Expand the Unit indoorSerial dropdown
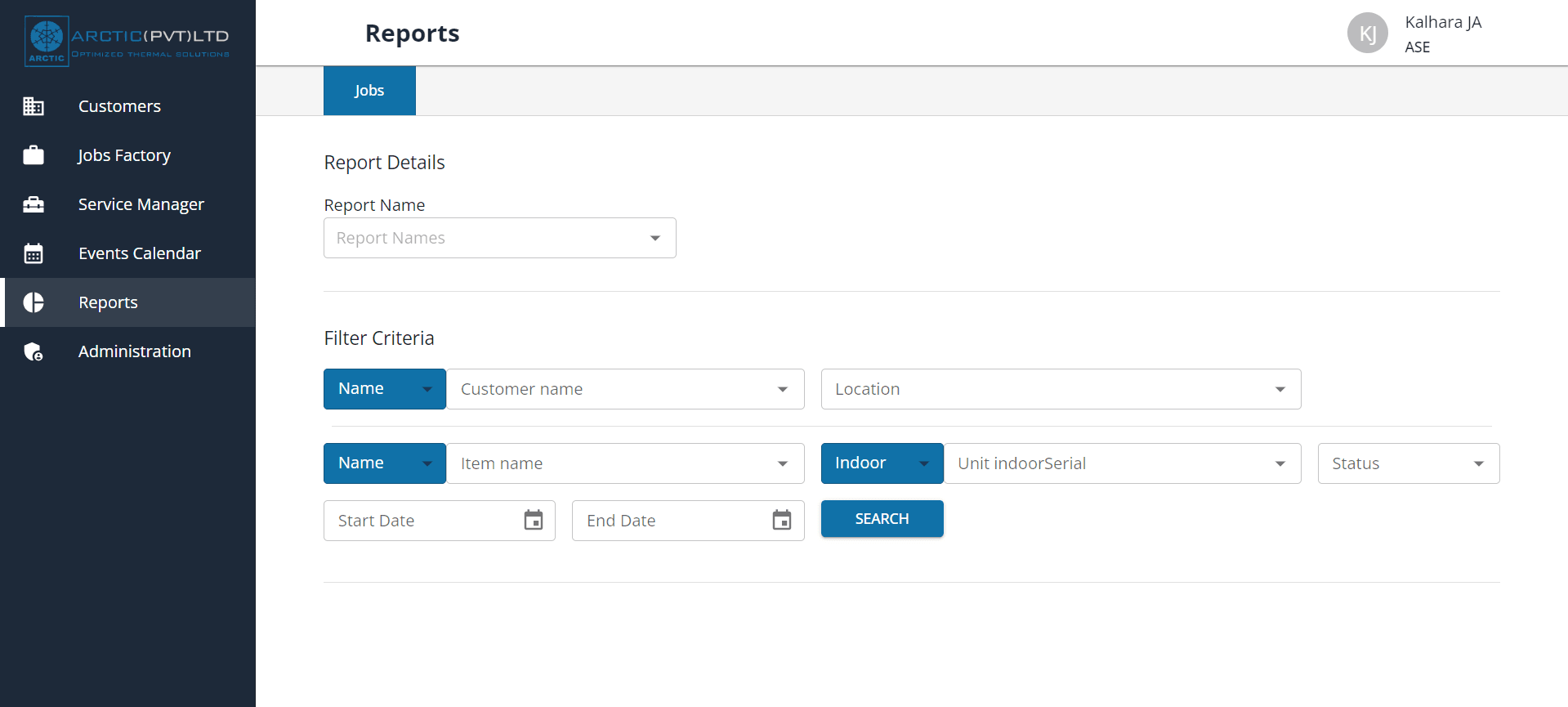Viewport: 1568px width, 707px height. pyautogui.click(x=1122, y=463)
